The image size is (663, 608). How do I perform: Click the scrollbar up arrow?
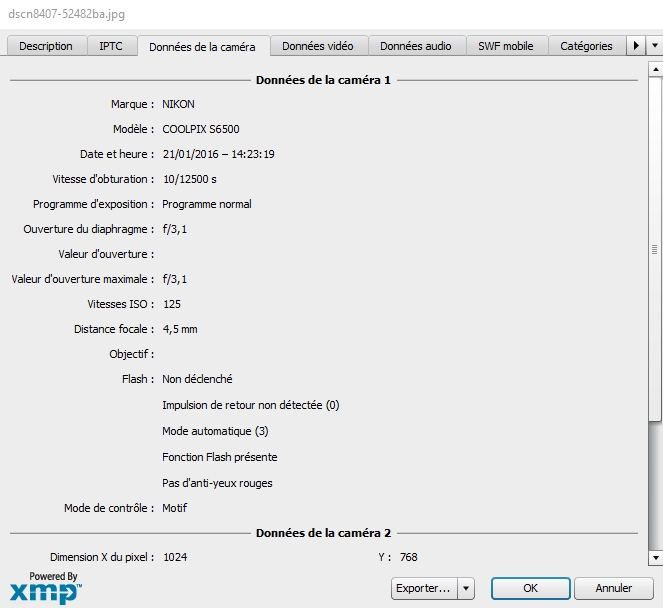click(655, 68)
